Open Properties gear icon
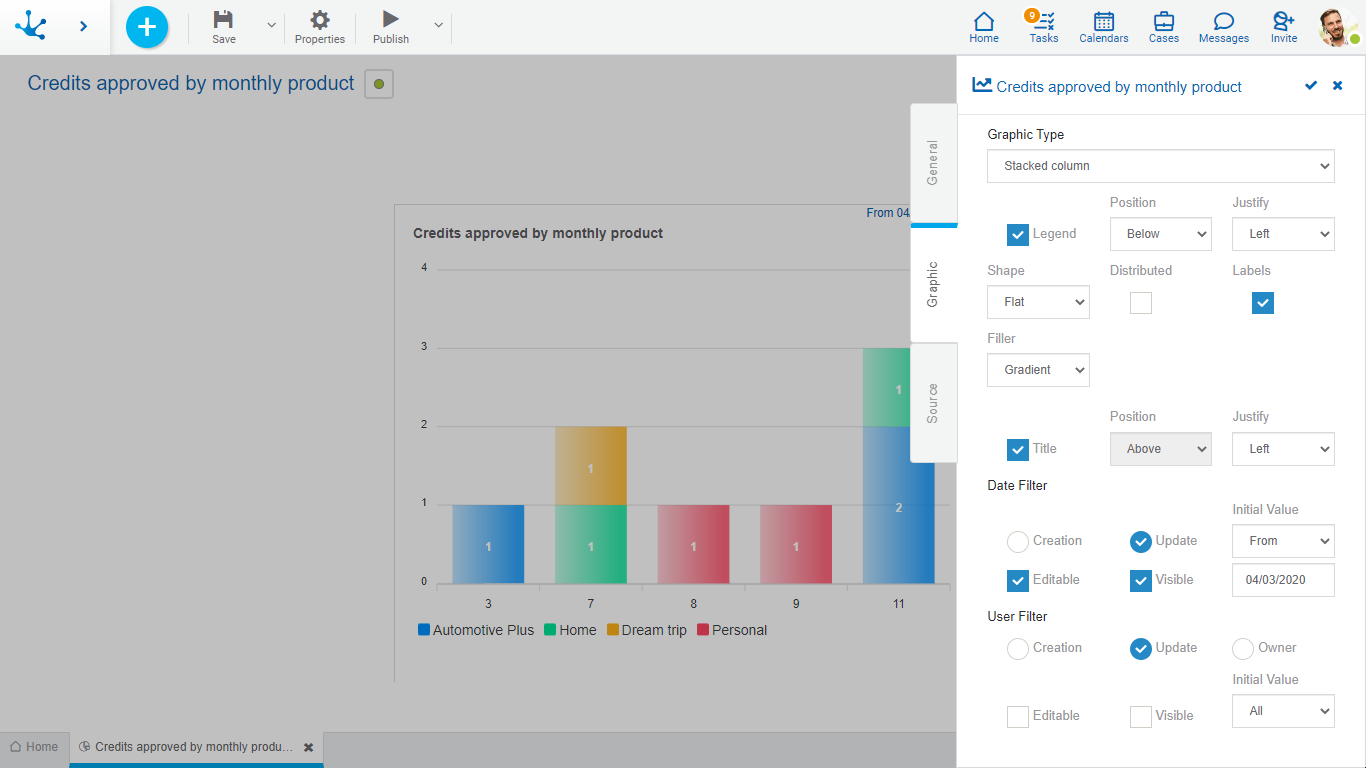Viewport: 1366px width, 768px height. (x=319, y=20)
